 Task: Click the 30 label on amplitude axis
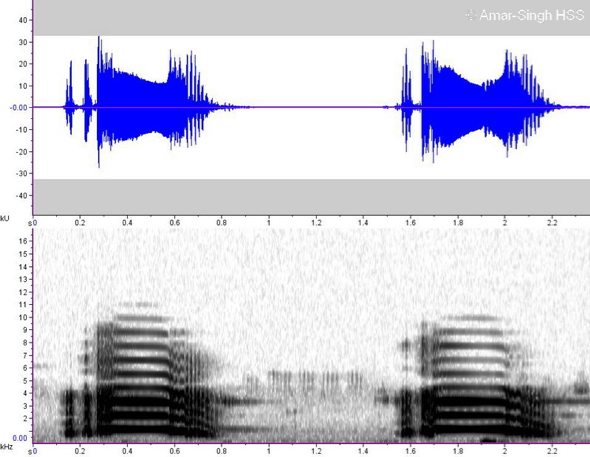click(23, 42)
